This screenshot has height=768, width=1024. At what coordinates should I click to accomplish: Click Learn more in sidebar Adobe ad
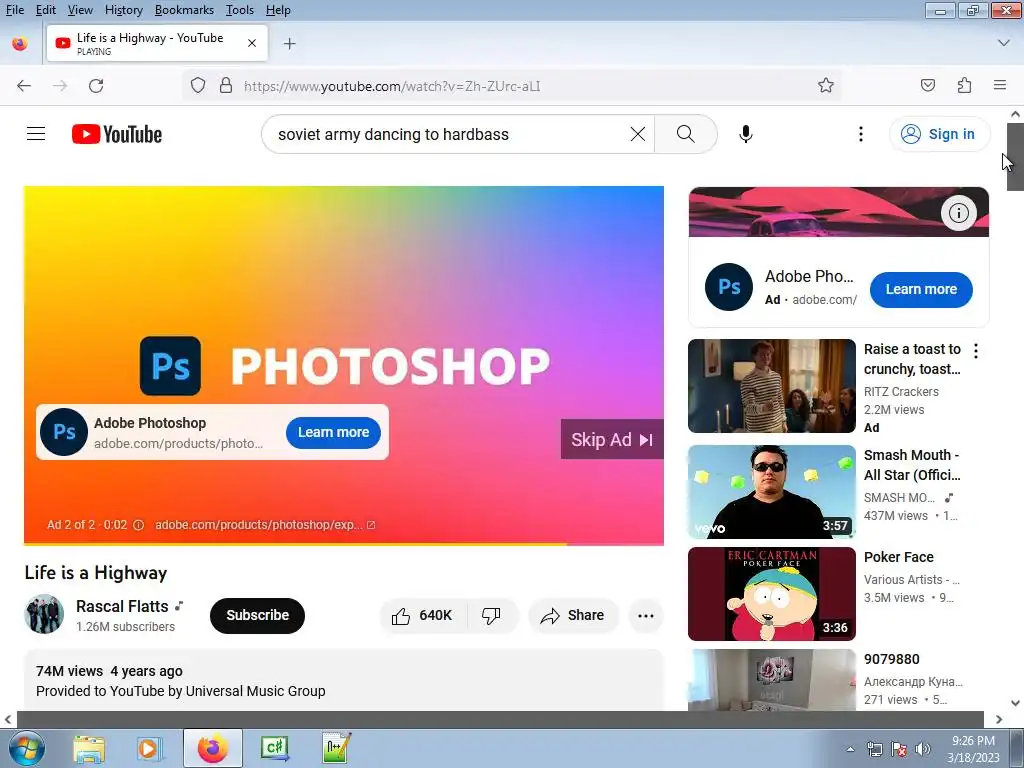pyautogui.click(x=921, y=289)
